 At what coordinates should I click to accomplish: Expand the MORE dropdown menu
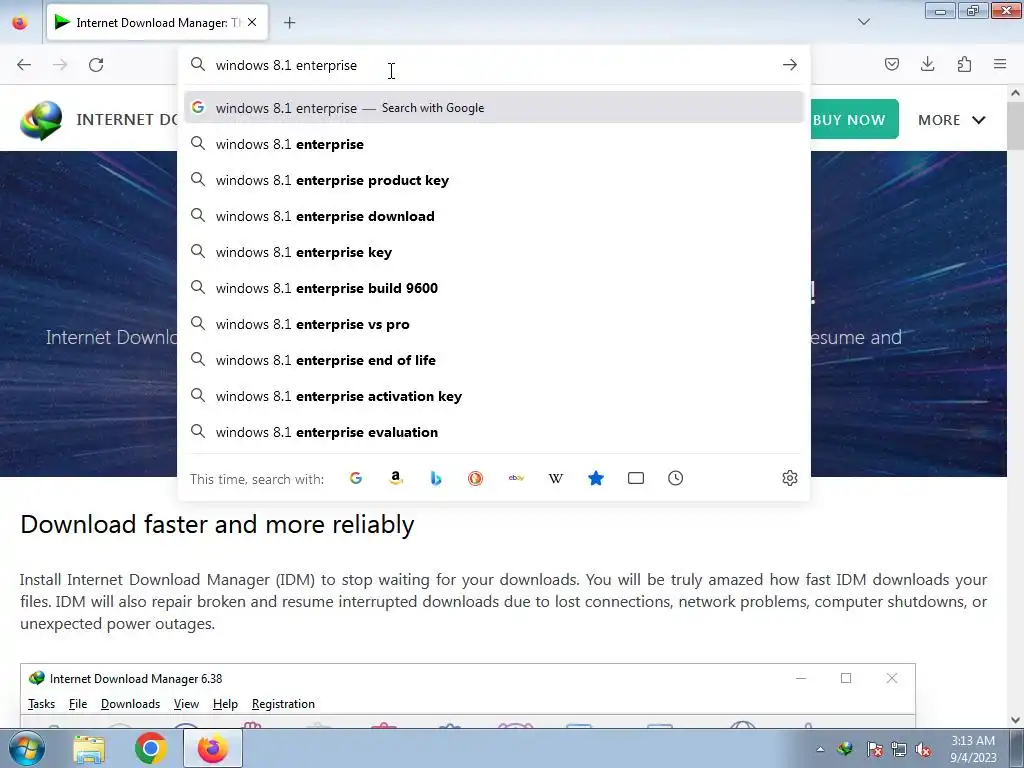click(x=952, y=120)
